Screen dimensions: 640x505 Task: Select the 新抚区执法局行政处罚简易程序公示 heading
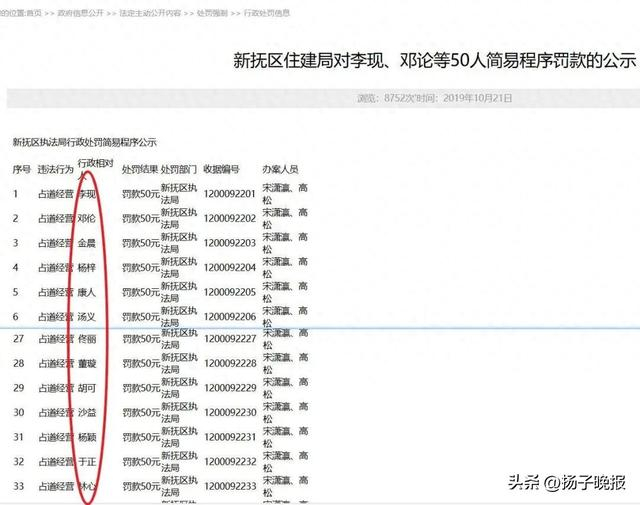click(x=84, y=142)
